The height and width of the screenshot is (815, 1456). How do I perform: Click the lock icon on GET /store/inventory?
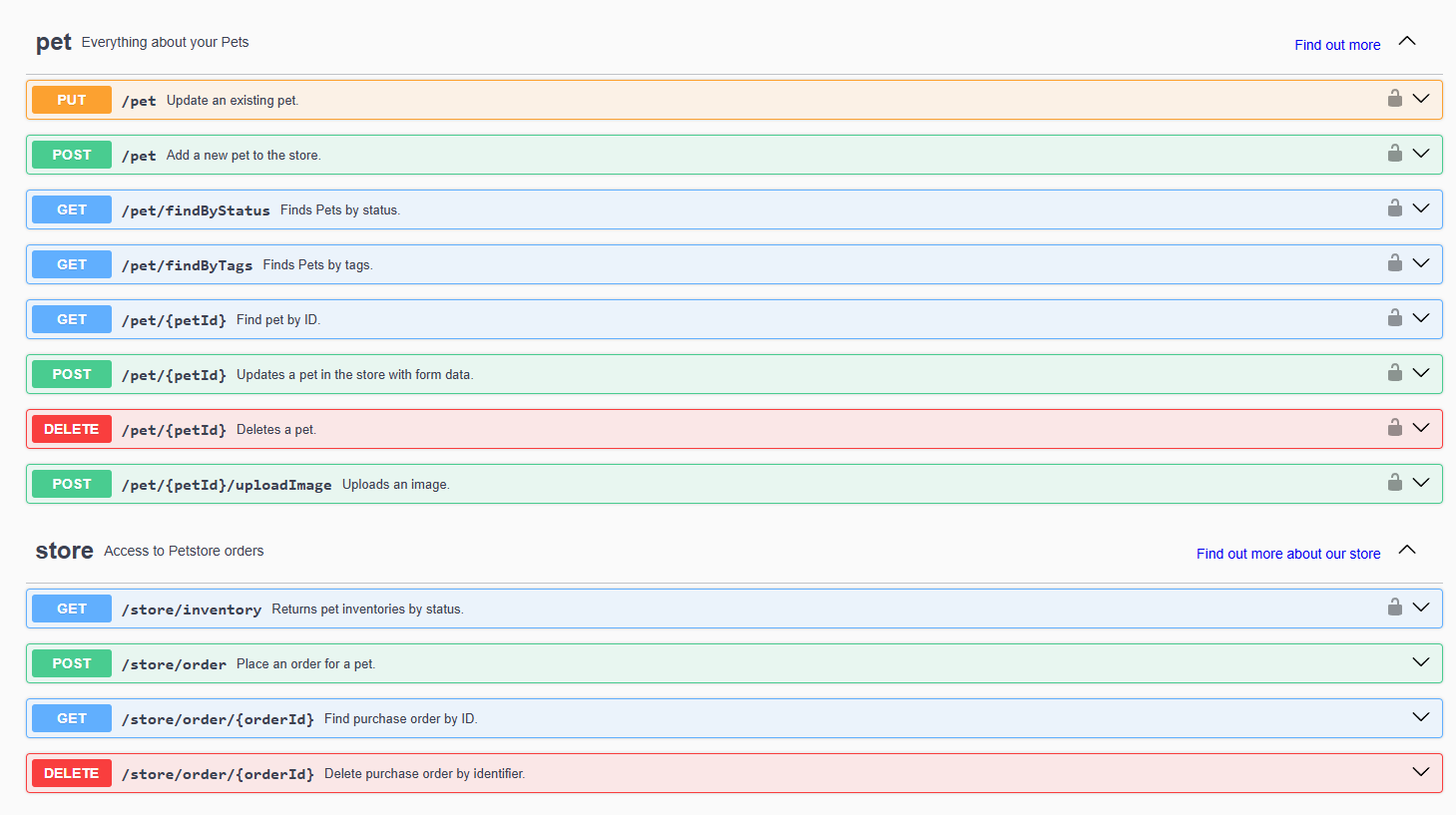click(x=1394, y=607)
